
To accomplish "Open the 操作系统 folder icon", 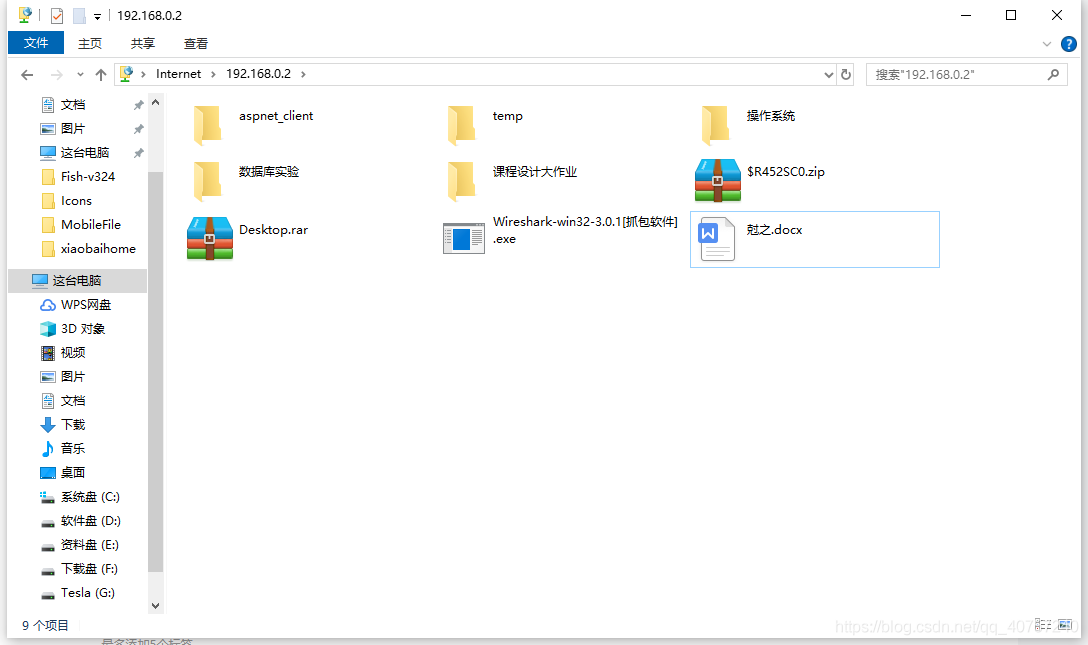I will point(715,125).
